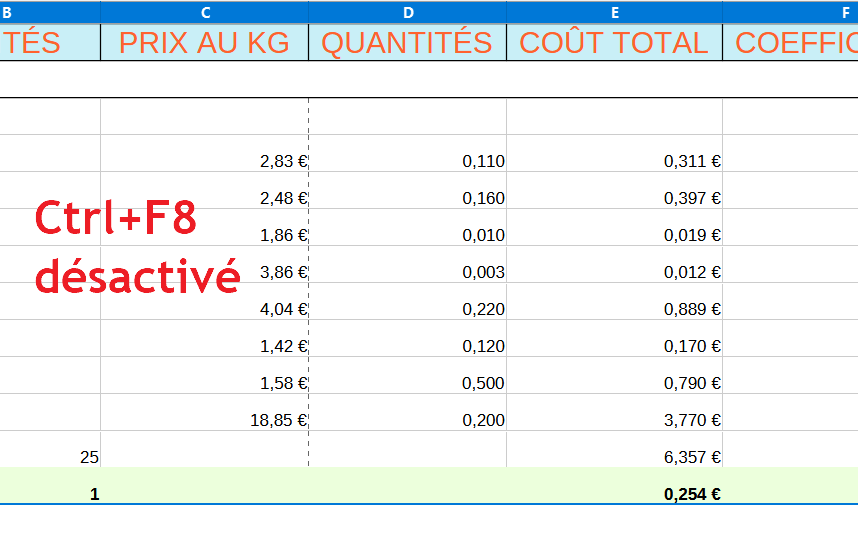Click the bold 0,254 € cell
858x538 pixels.
click(614, 493)
